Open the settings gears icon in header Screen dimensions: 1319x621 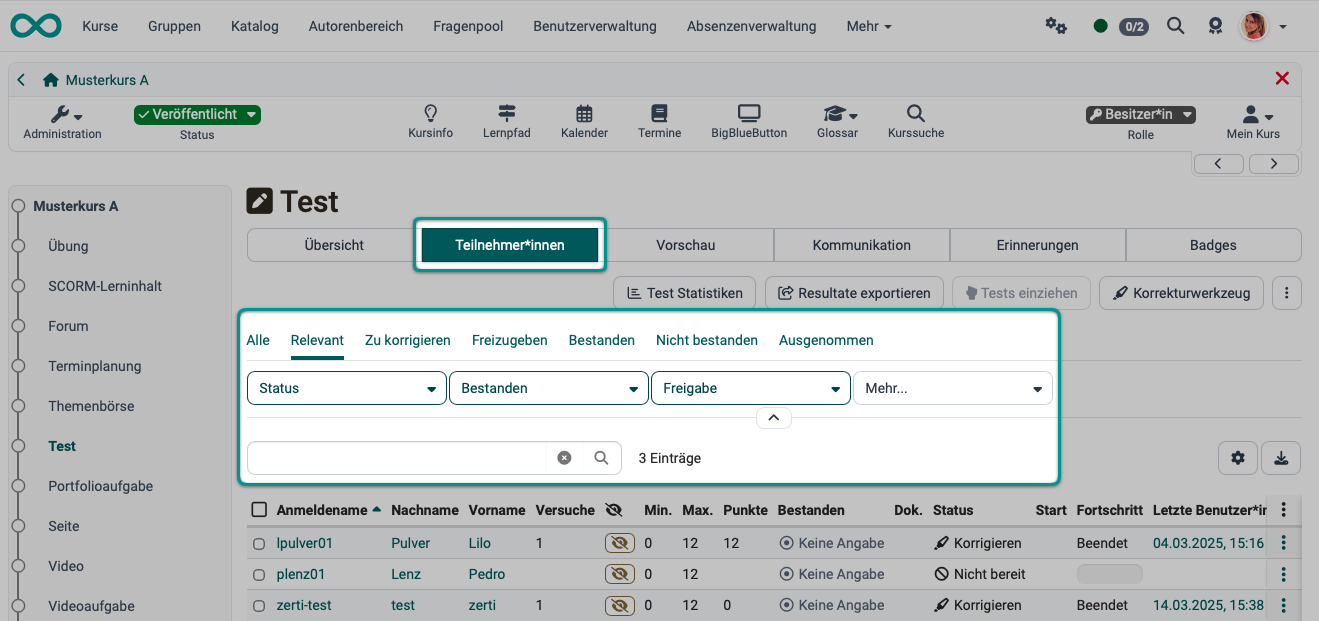coord(1056,26)
